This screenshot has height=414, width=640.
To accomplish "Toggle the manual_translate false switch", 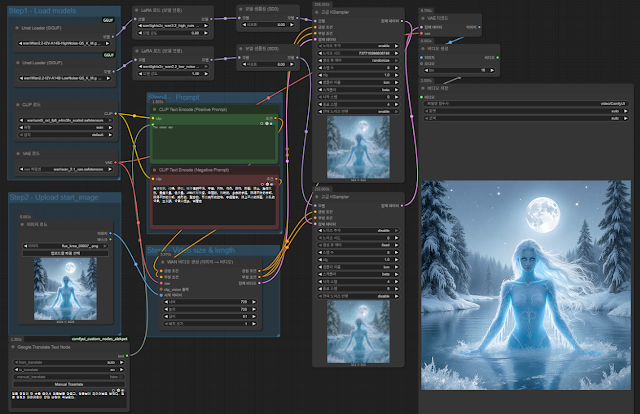I will (69, 377).
